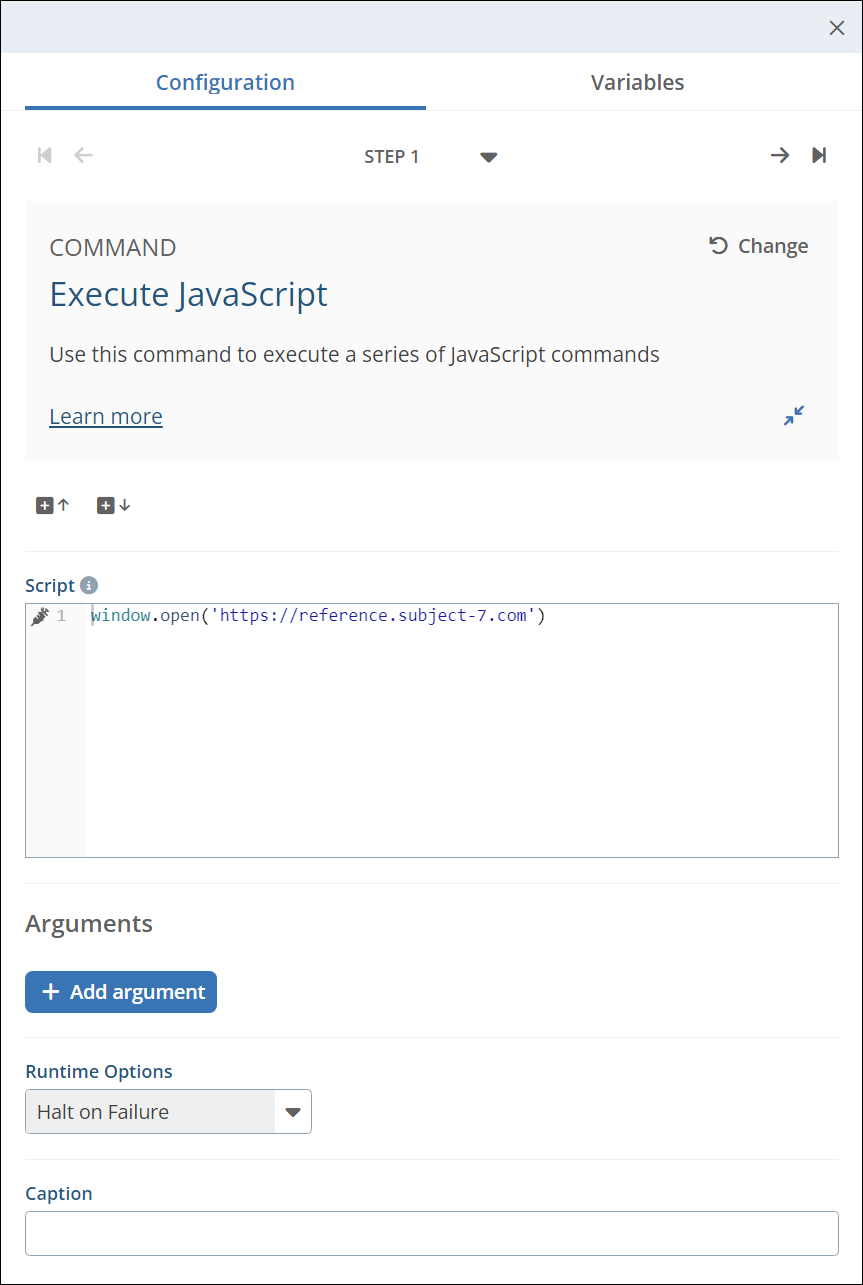Screen dimensions: 863x1285
Task: Jump to the first step
Action: (44, 155)
